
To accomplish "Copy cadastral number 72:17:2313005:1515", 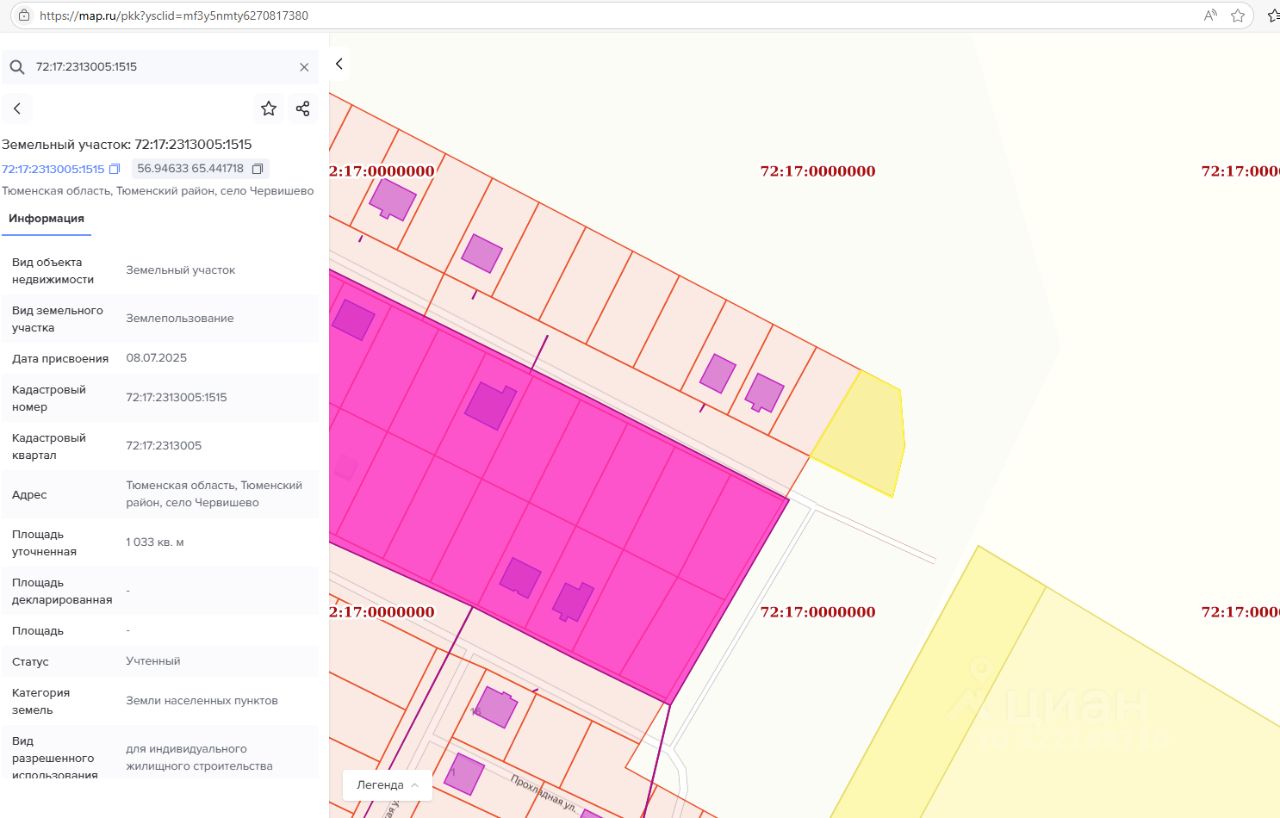I will click(x=115, y=169).
